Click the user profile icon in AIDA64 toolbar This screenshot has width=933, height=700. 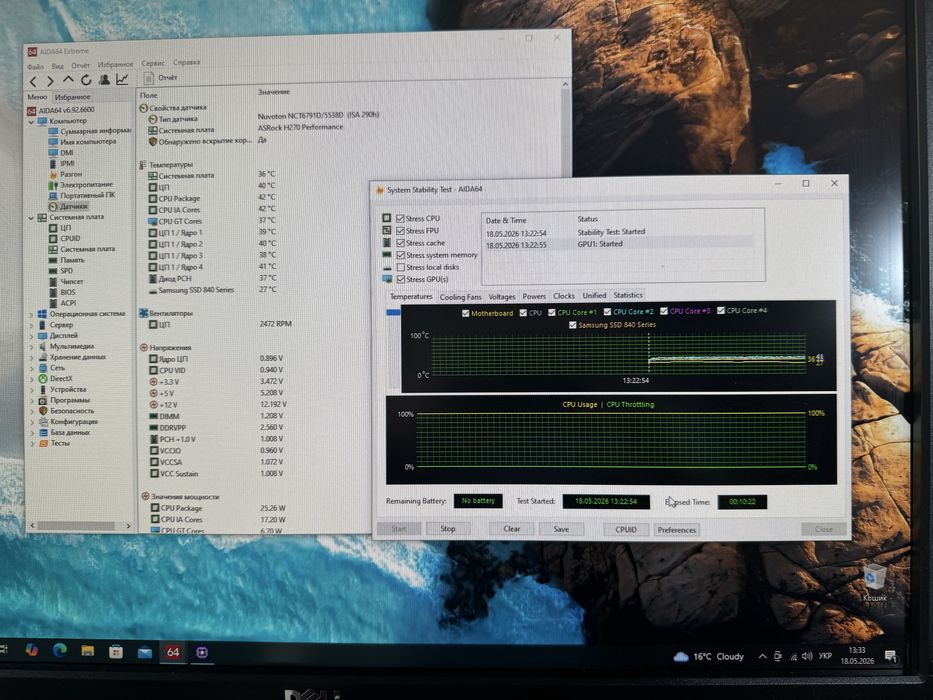click(104, 79)
